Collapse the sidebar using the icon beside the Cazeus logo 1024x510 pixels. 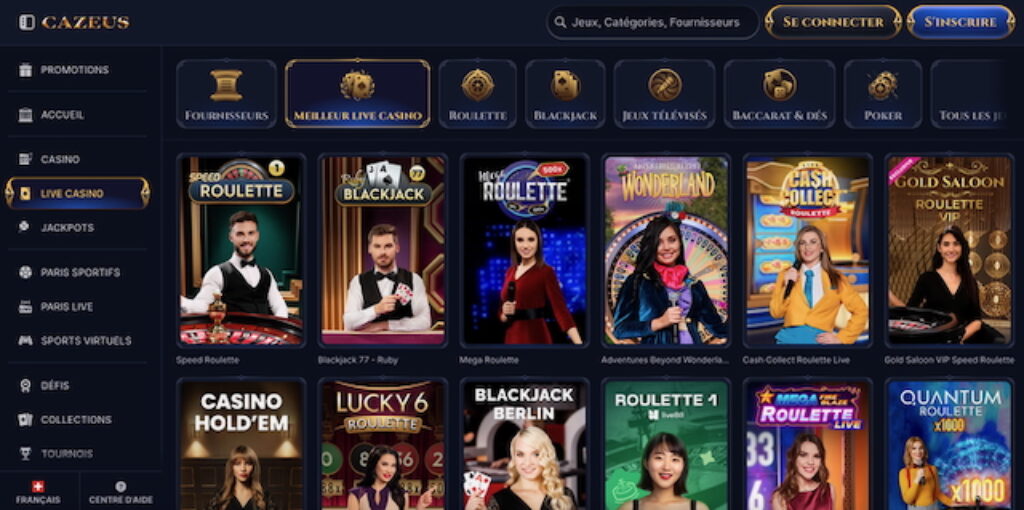(27, 22)
